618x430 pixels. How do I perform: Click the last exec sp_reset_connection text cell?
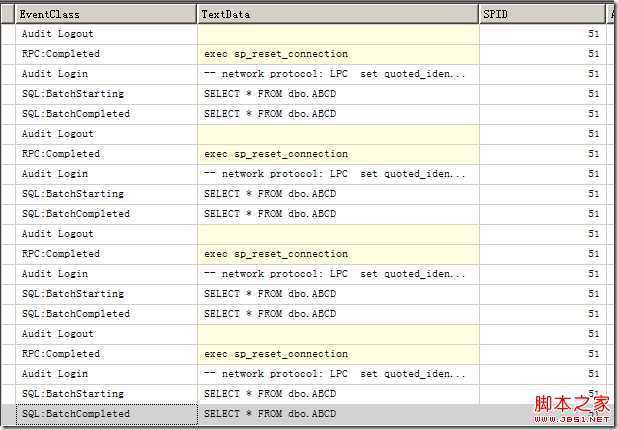[x=276, y=354]
